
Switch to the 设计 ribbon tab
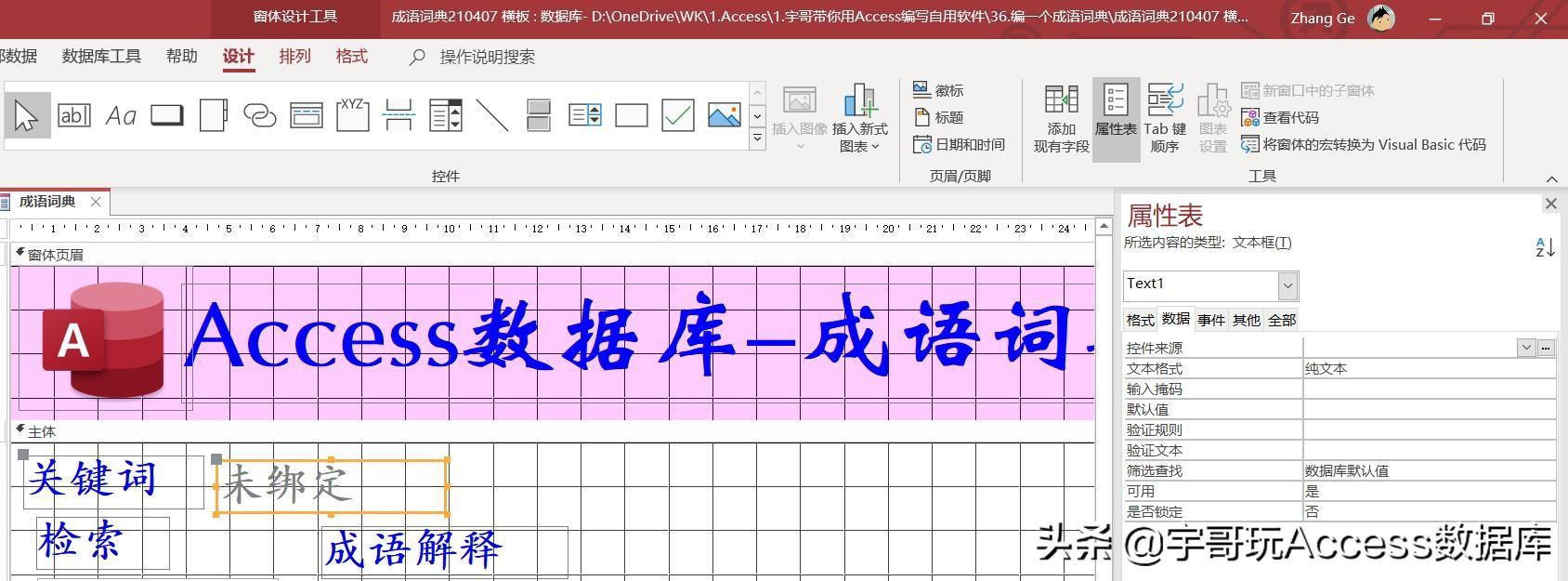tap(239, 57)
